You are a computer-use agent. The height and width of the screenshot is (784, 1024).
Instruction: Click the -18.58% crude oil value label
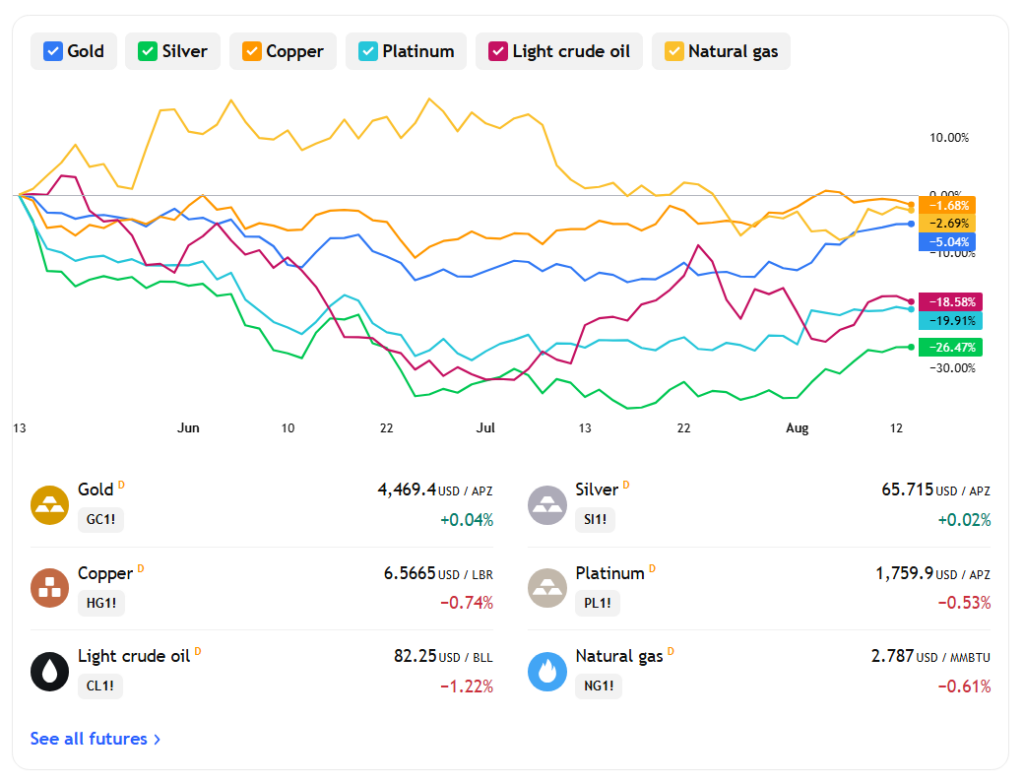951,302
